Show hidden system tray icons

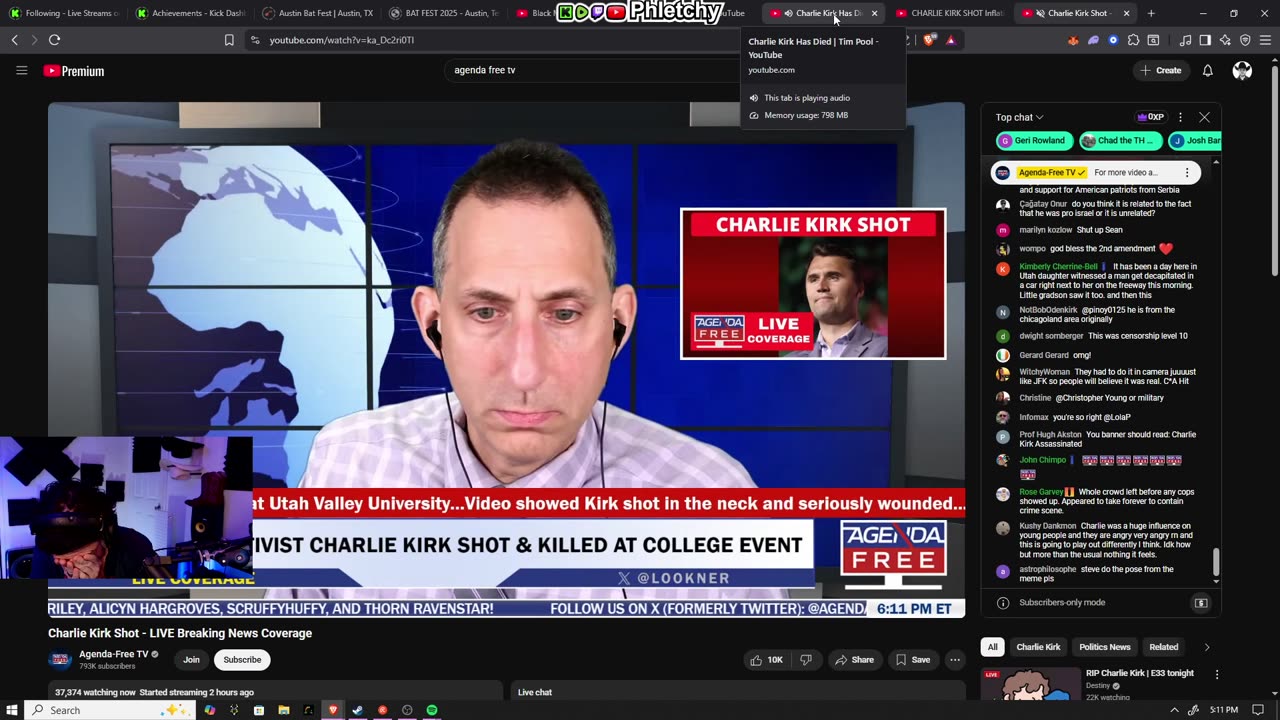(x=1174, y=710)
